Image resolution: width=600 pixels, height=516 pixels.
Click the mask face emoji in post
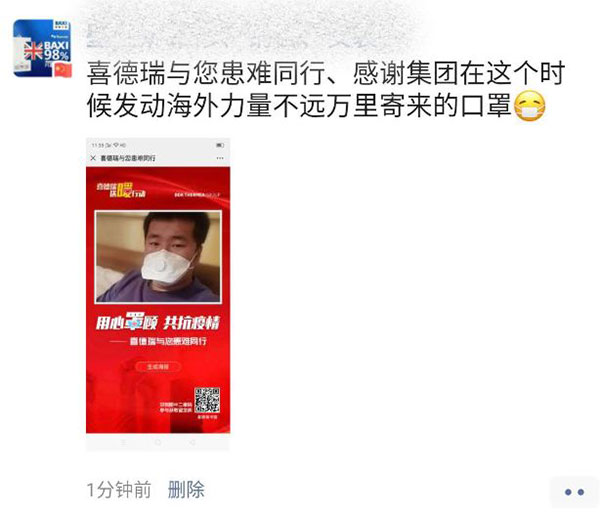coord(529,106)
